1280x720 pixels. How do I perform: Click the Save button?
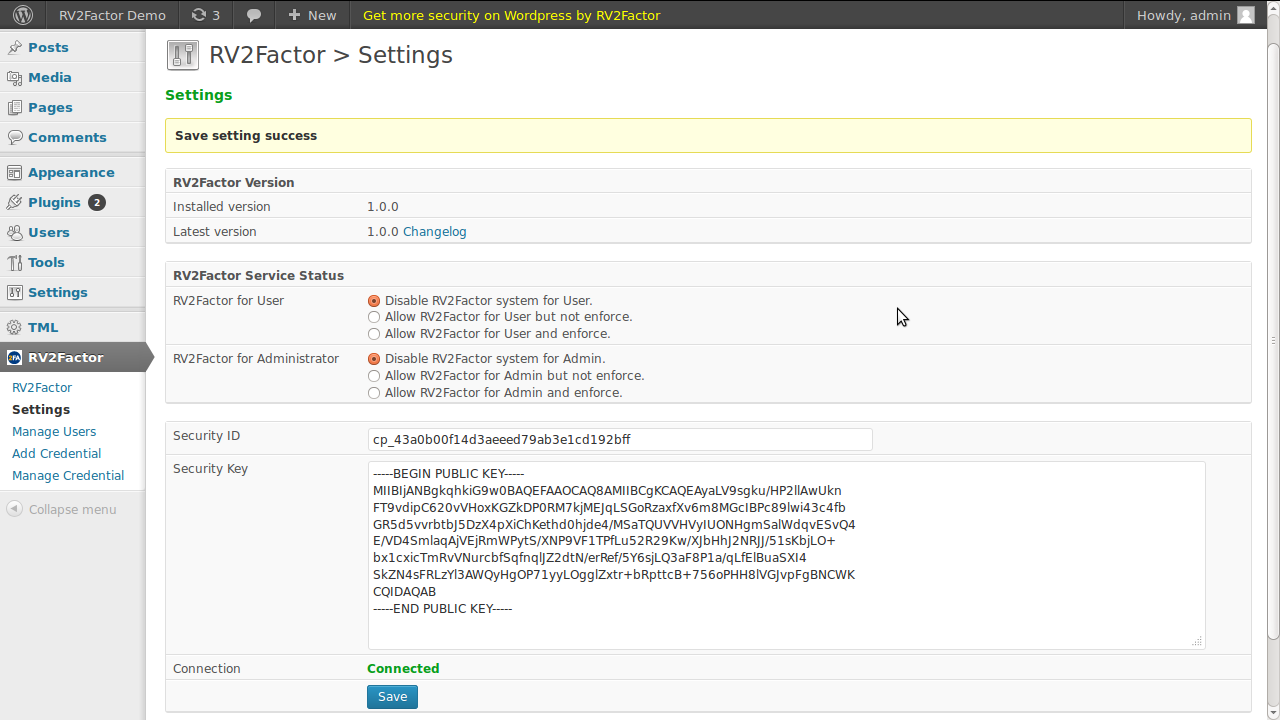[392, 696]
